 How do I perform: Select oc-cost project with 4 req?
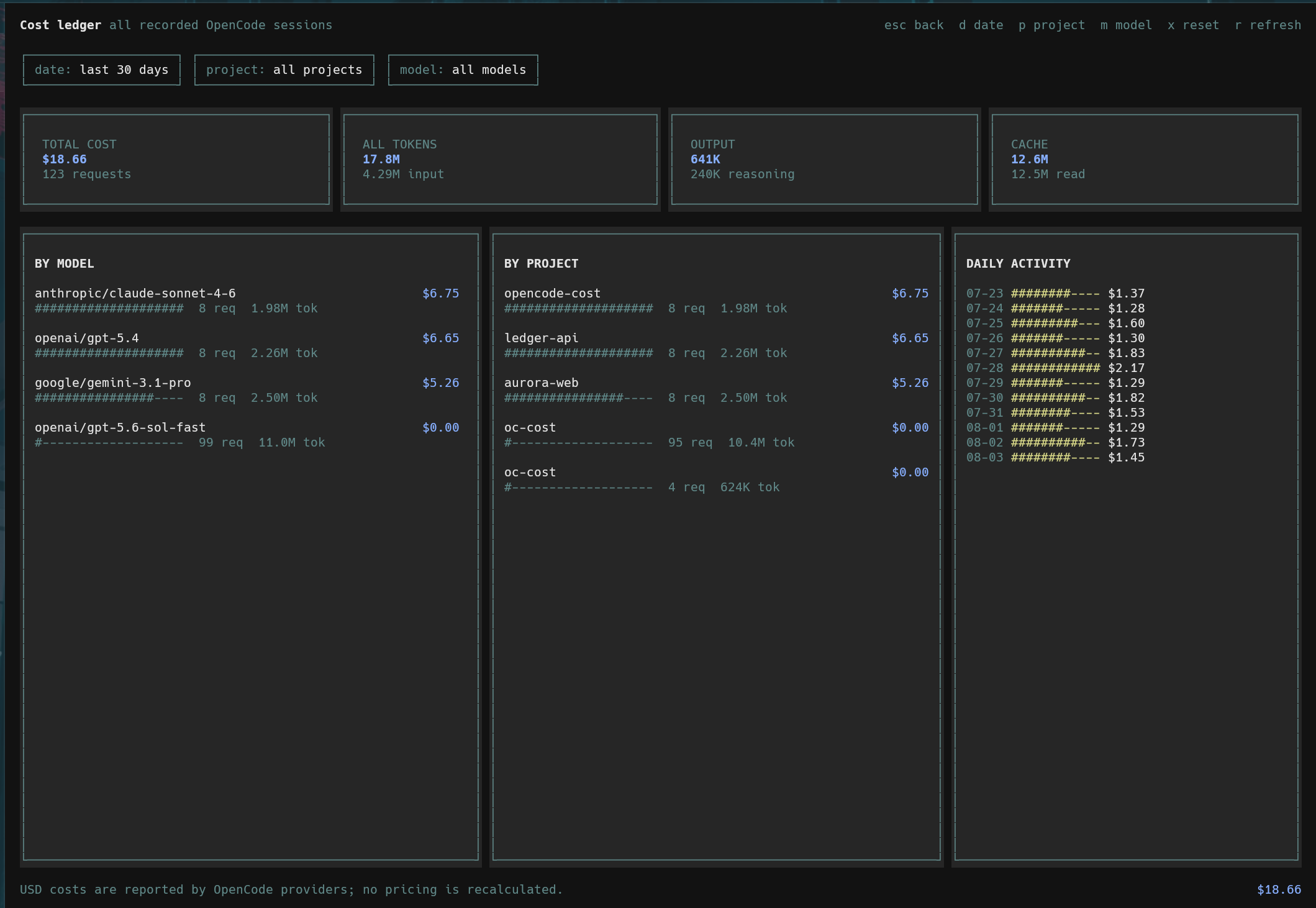click(x=717, y=479)
